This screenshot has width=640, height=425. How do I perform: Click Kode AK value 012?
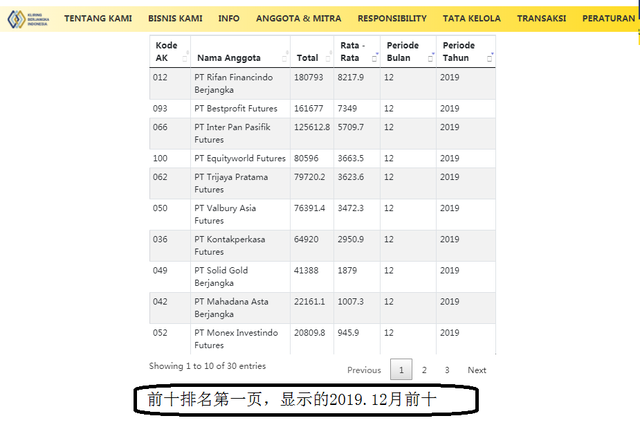coord(160,77)
